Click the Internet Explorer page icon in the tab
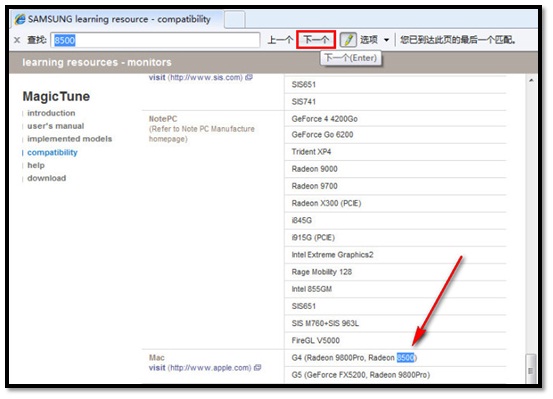The image size is (553, 399). tap(20, 19)
